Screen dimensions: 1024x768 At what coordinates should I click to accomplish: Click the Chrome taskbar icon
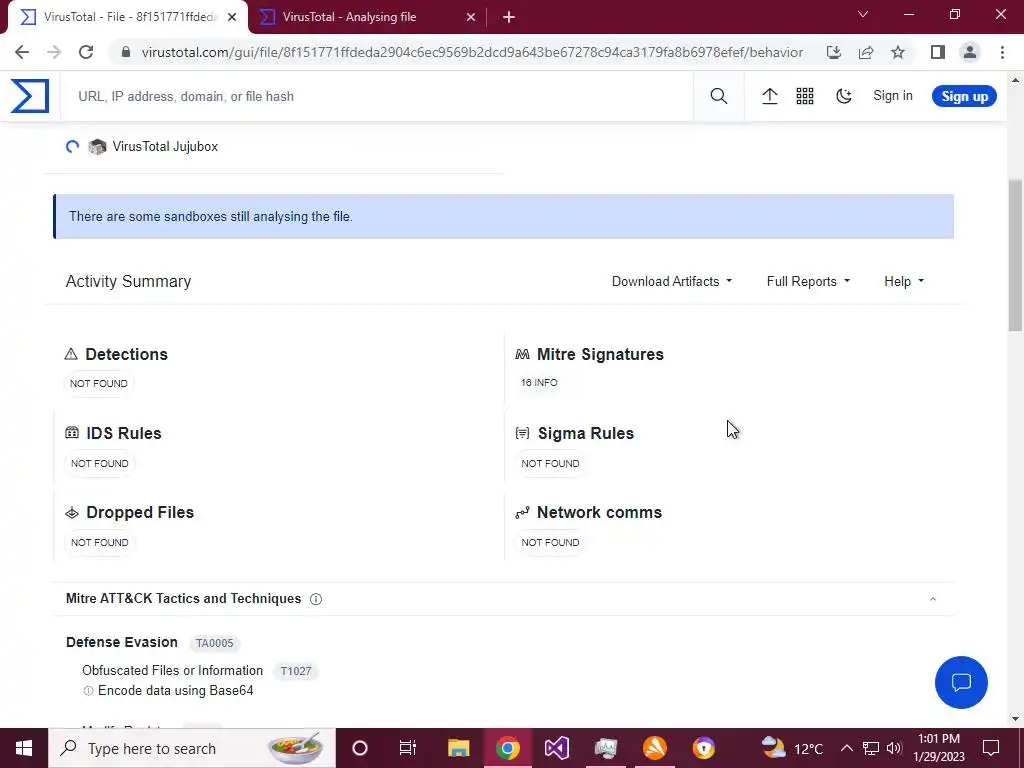[x=507, y=748]
